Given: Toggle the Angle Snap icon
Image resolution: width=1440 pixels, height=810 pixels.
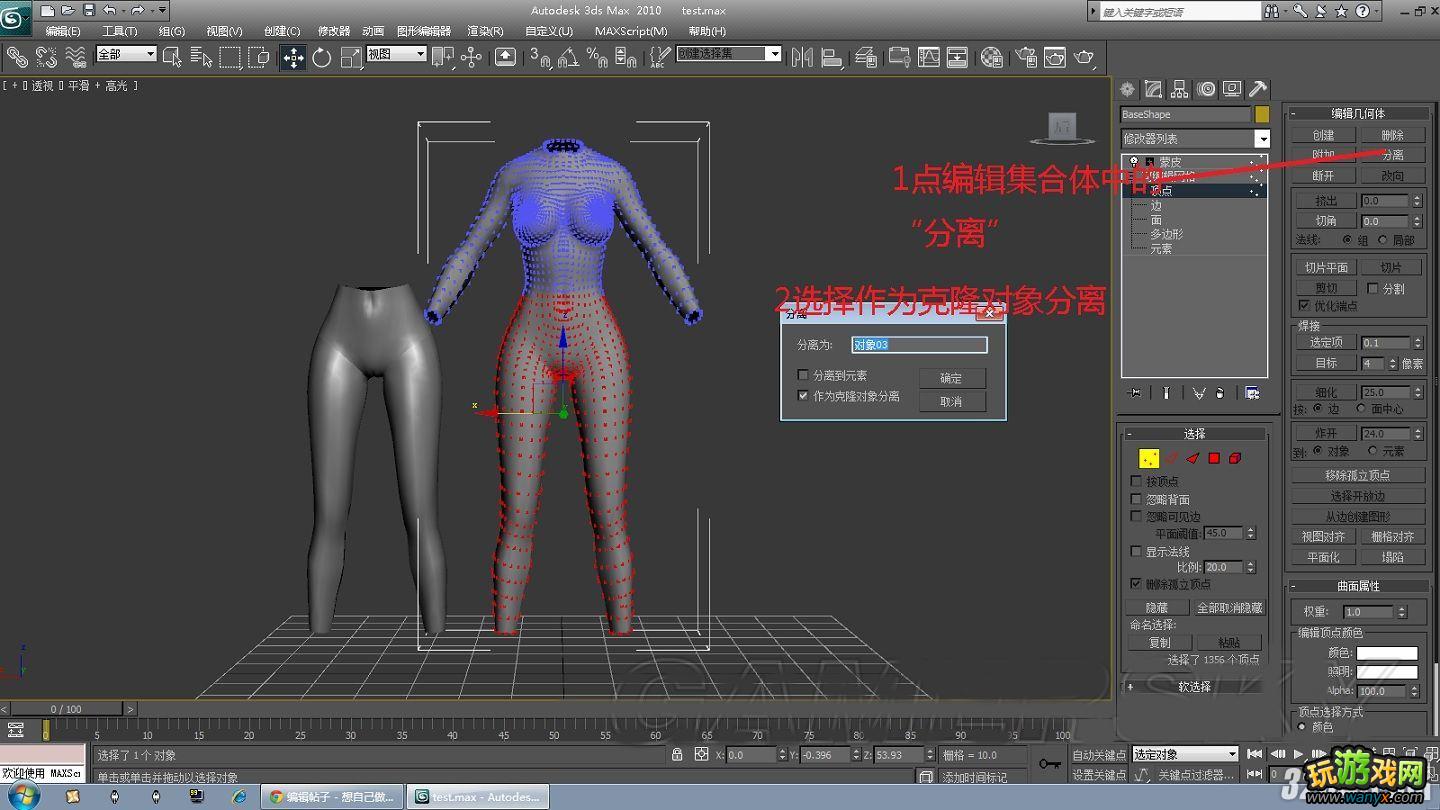Looking at the screenshot, I should 569,57.
